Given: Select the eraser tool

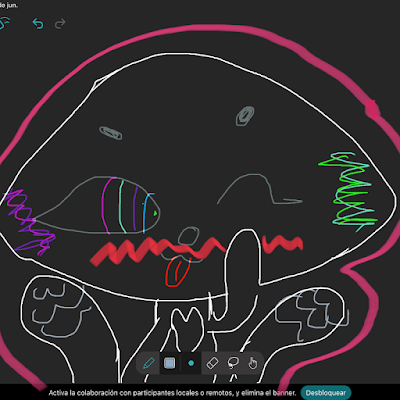Looking at the screenshot, I should pos(212,363).
